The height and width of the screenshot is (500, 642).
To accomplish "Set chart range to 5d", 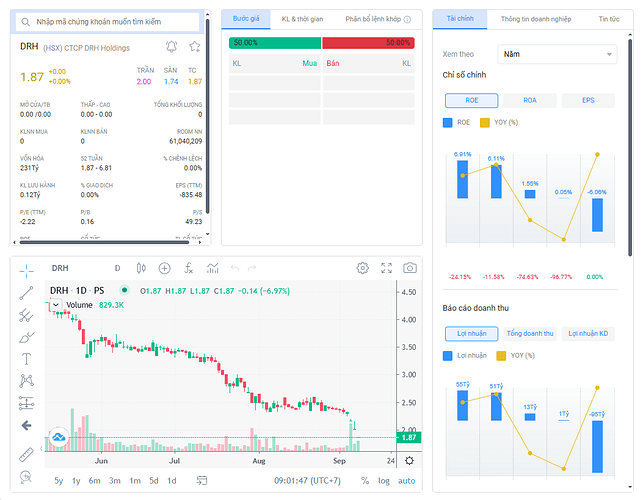I will [x=154, y=480].
